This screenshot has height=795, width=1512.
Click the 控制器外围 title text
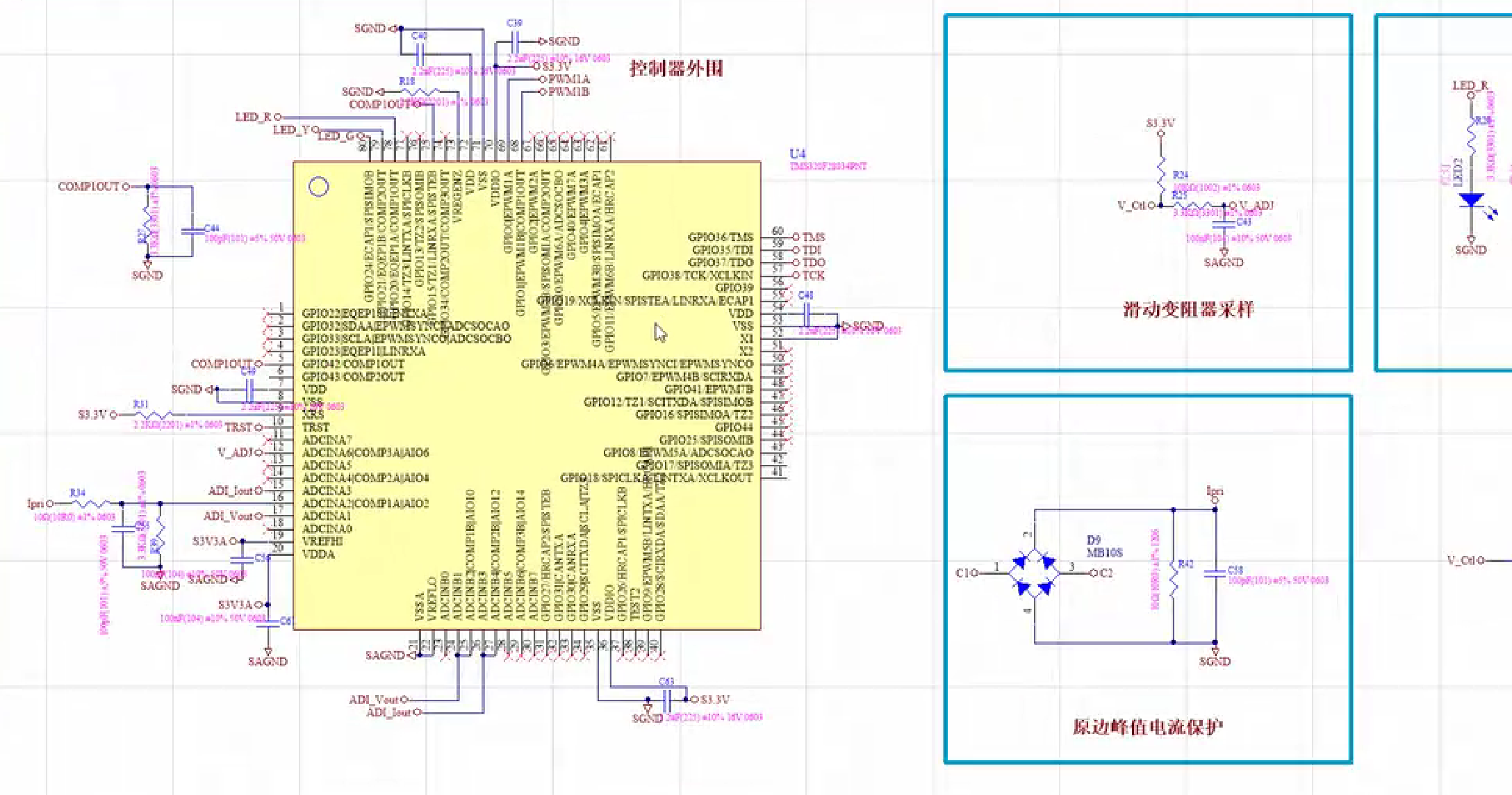[676, 68]
